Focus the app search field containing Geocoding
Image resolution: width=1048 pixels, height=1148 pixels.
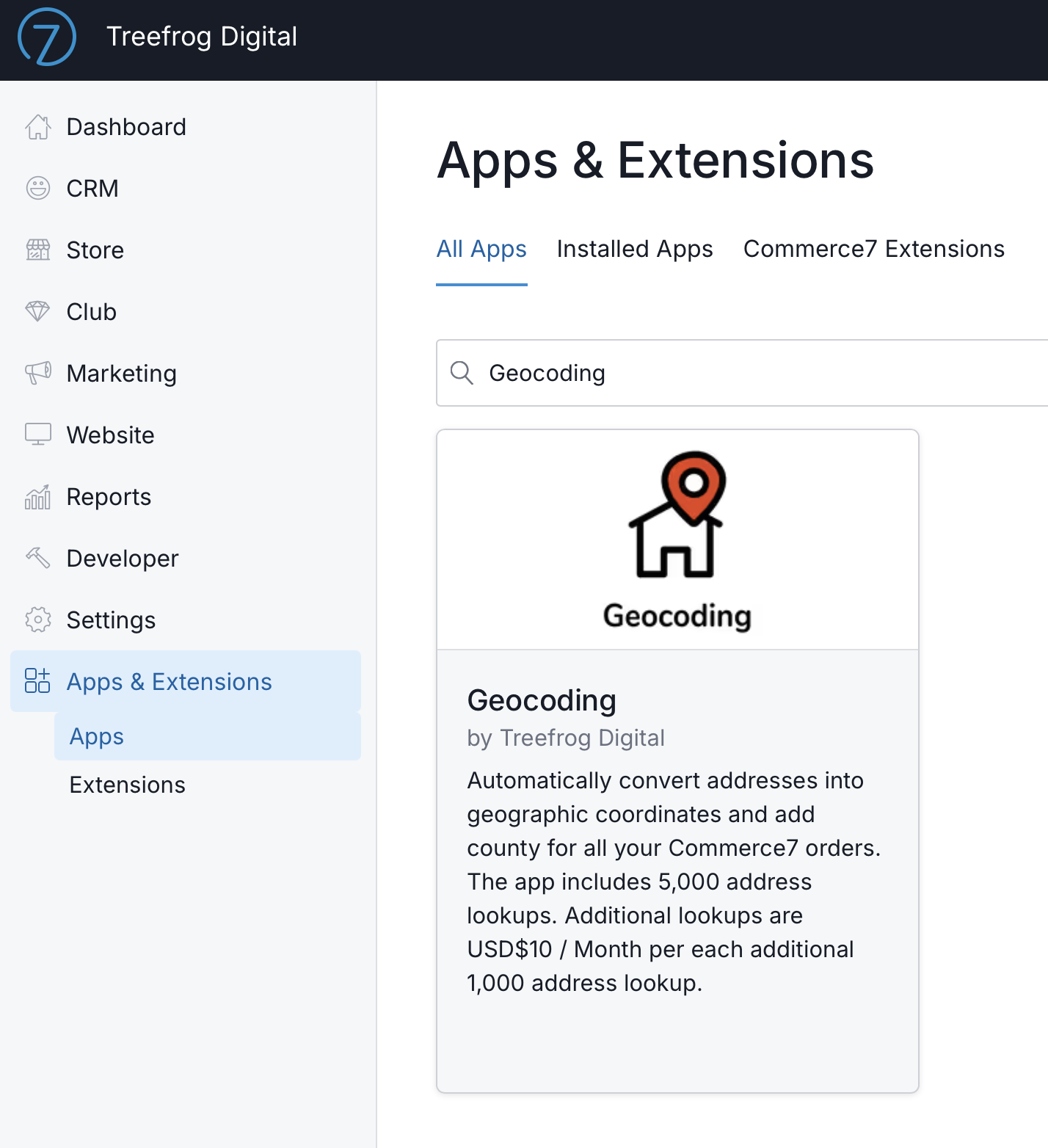click(x=742, y=373)
